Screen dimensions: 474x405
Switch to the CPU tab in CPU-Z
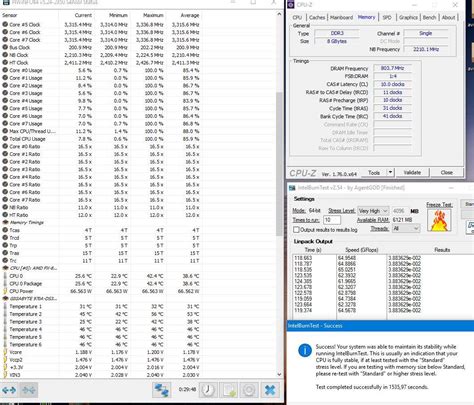click(x=297, y=17)
